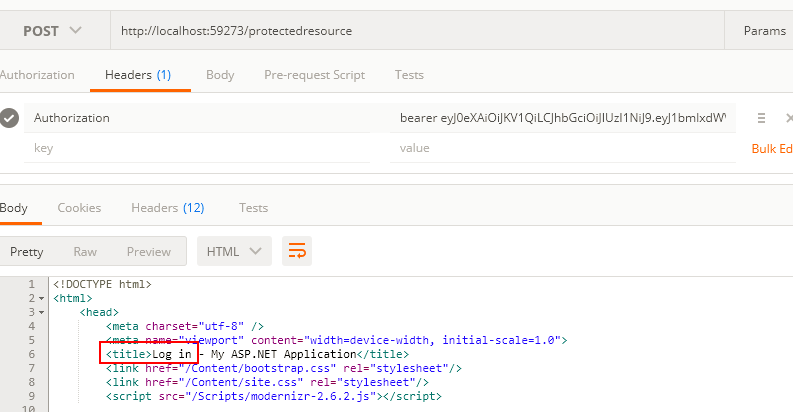Select Pretty response view

[27, 252]
